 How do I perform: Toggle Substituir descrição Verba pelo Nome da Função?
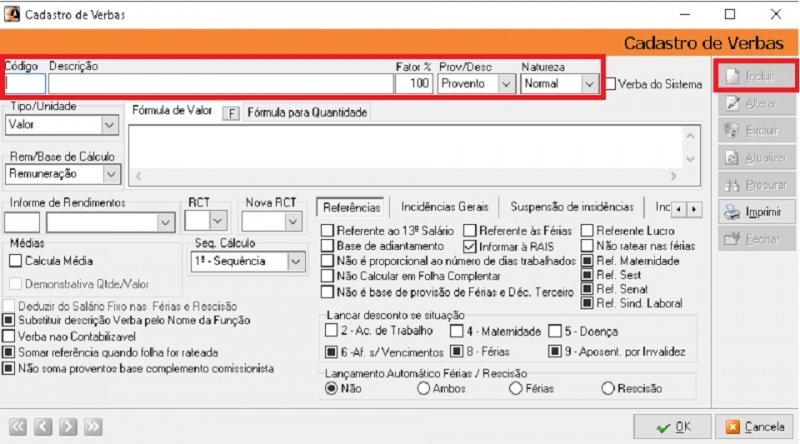(9, 320)
